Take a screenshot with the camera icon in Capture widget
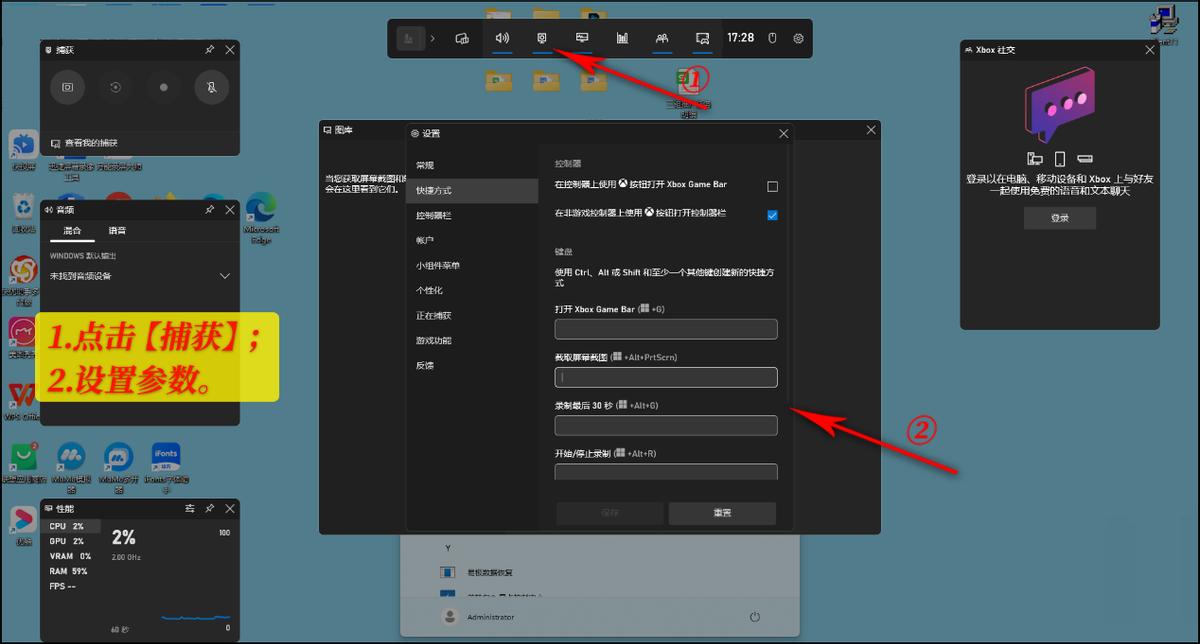 tap(68, 87)
